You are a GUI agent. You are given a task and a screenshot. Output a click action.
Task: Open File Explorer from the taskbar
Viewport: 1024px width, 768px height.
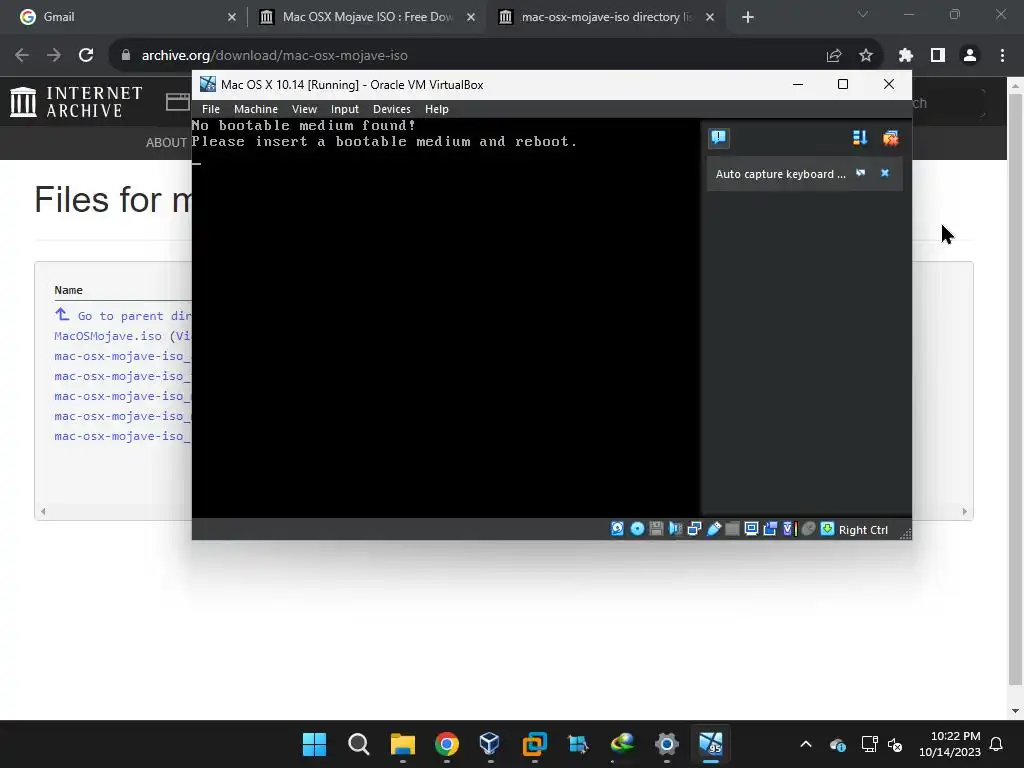point(403,744)
